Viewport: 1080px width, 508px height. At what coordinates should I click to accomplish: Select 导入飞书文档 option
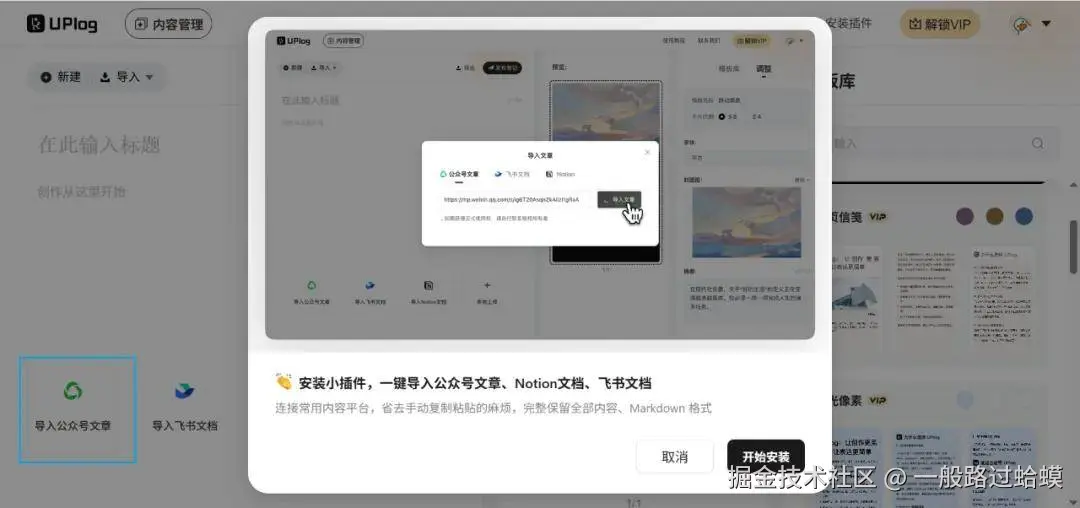click(x=185, y=408)
